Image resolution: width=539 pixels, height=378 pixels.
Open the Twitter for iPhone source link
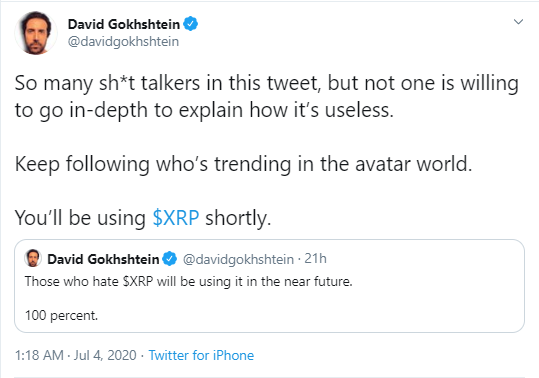point(201,355)
